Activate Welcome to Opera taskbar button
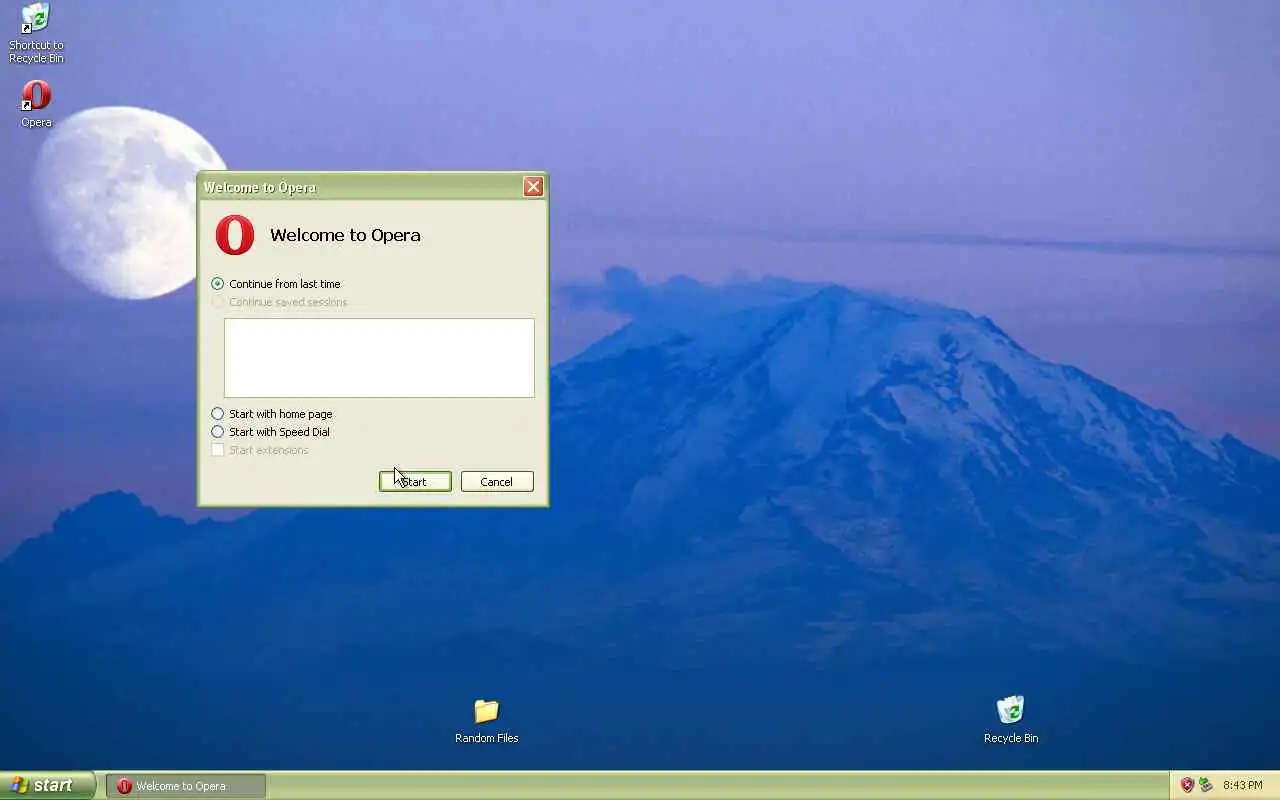Image resolution: width=1280 pixels, height=800 pixels. [x=186, y=786]
